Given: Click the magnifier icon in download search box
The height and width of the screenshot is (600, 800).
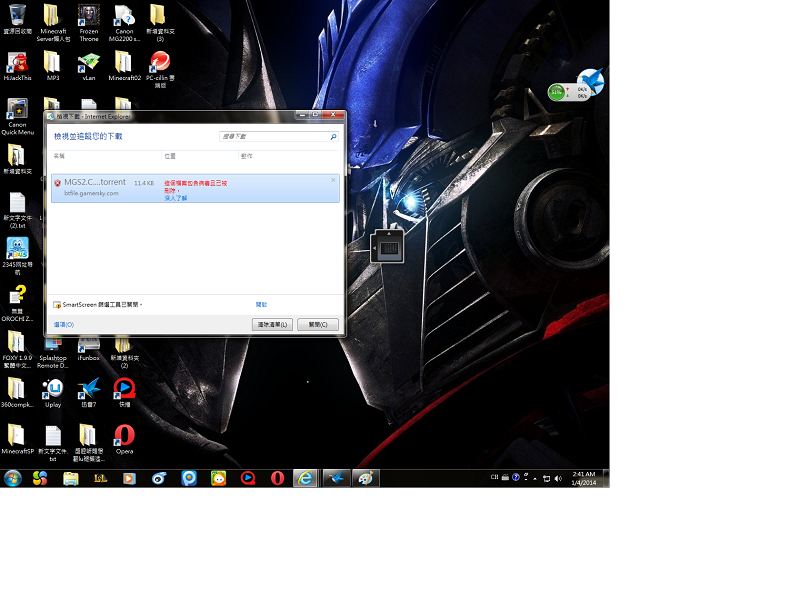Looking at the screenshot, I should click(x=333, y=137).
